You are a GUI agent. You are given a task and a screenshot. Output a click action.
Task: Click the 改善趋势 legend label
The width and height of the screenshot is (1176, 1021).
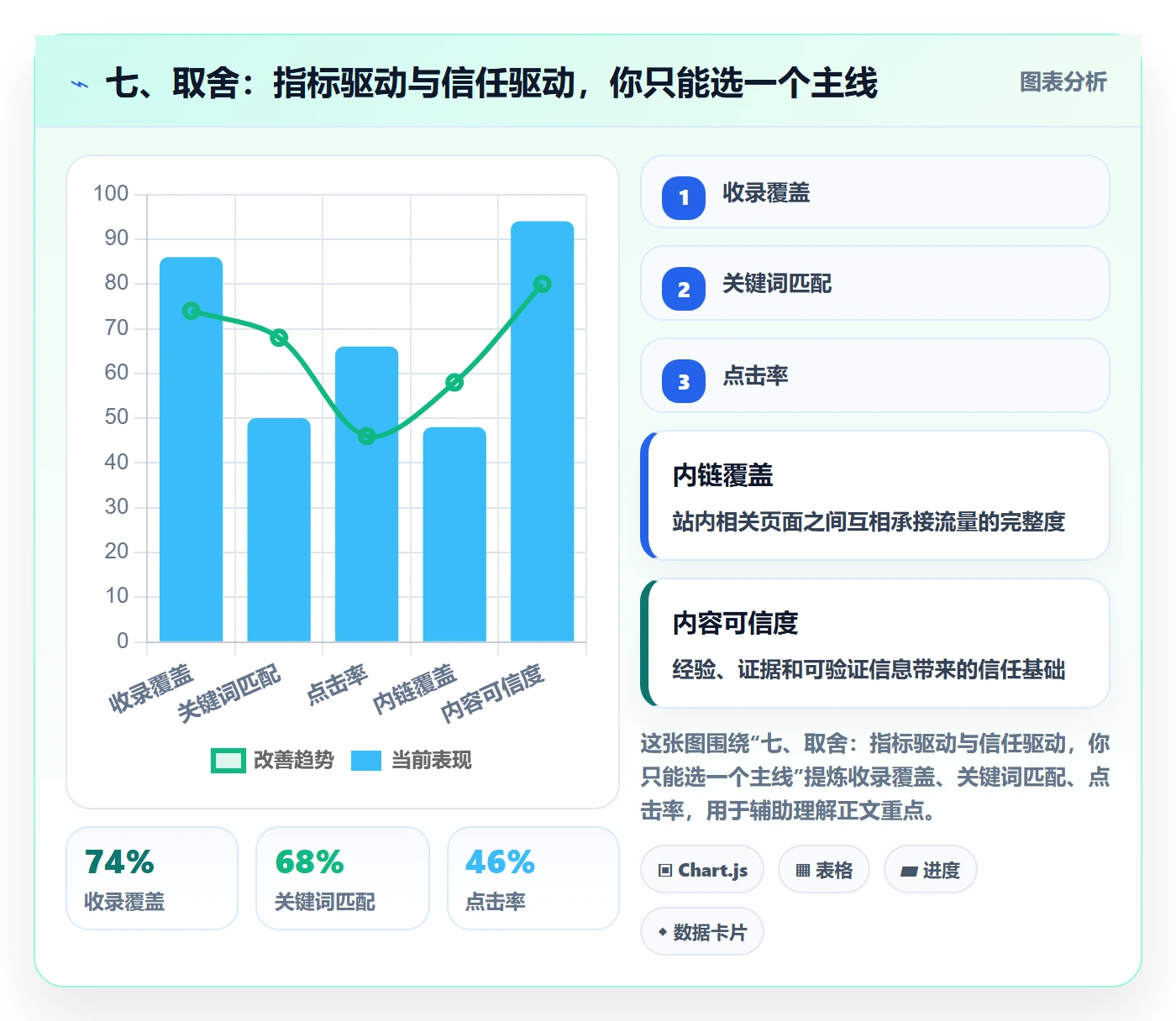294,761
